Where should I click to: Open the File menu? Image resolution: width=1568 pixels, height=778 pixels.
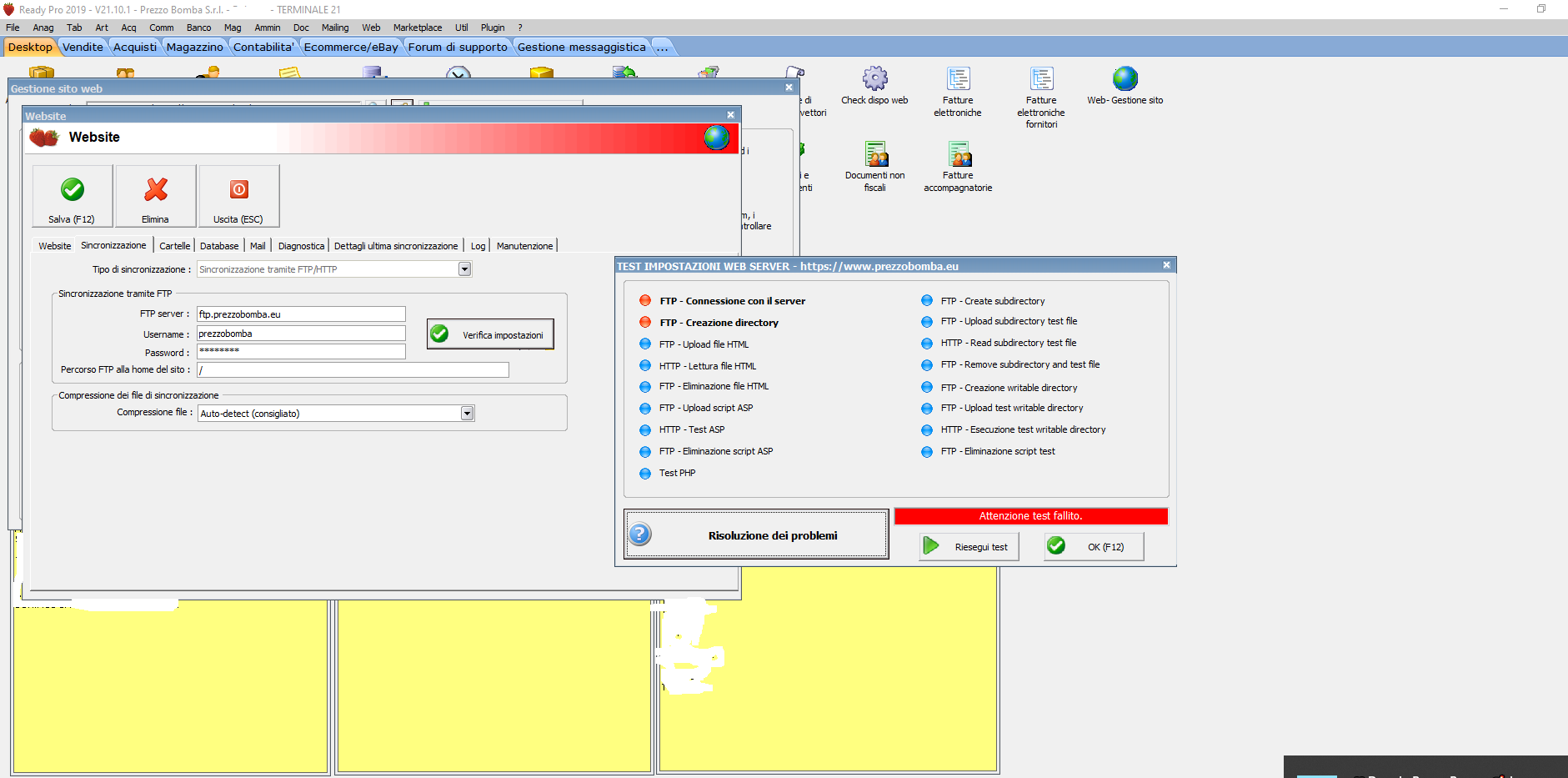[x=13, y=28]
